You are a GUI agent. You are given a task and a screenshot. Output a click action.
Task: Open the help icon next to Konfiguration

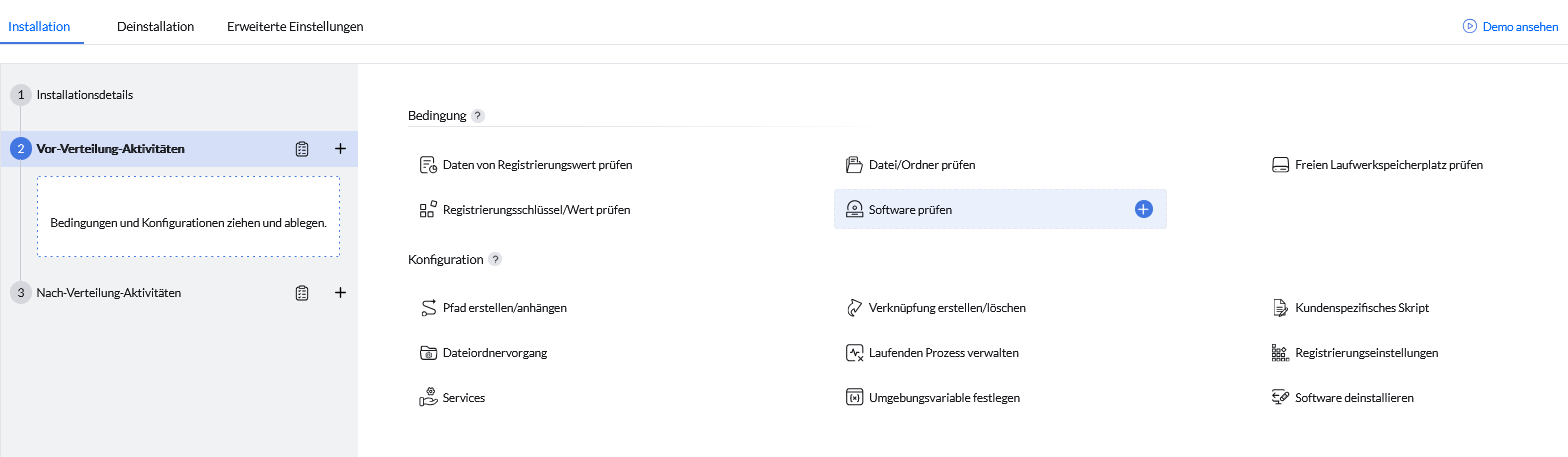click(x=495, y=260)
